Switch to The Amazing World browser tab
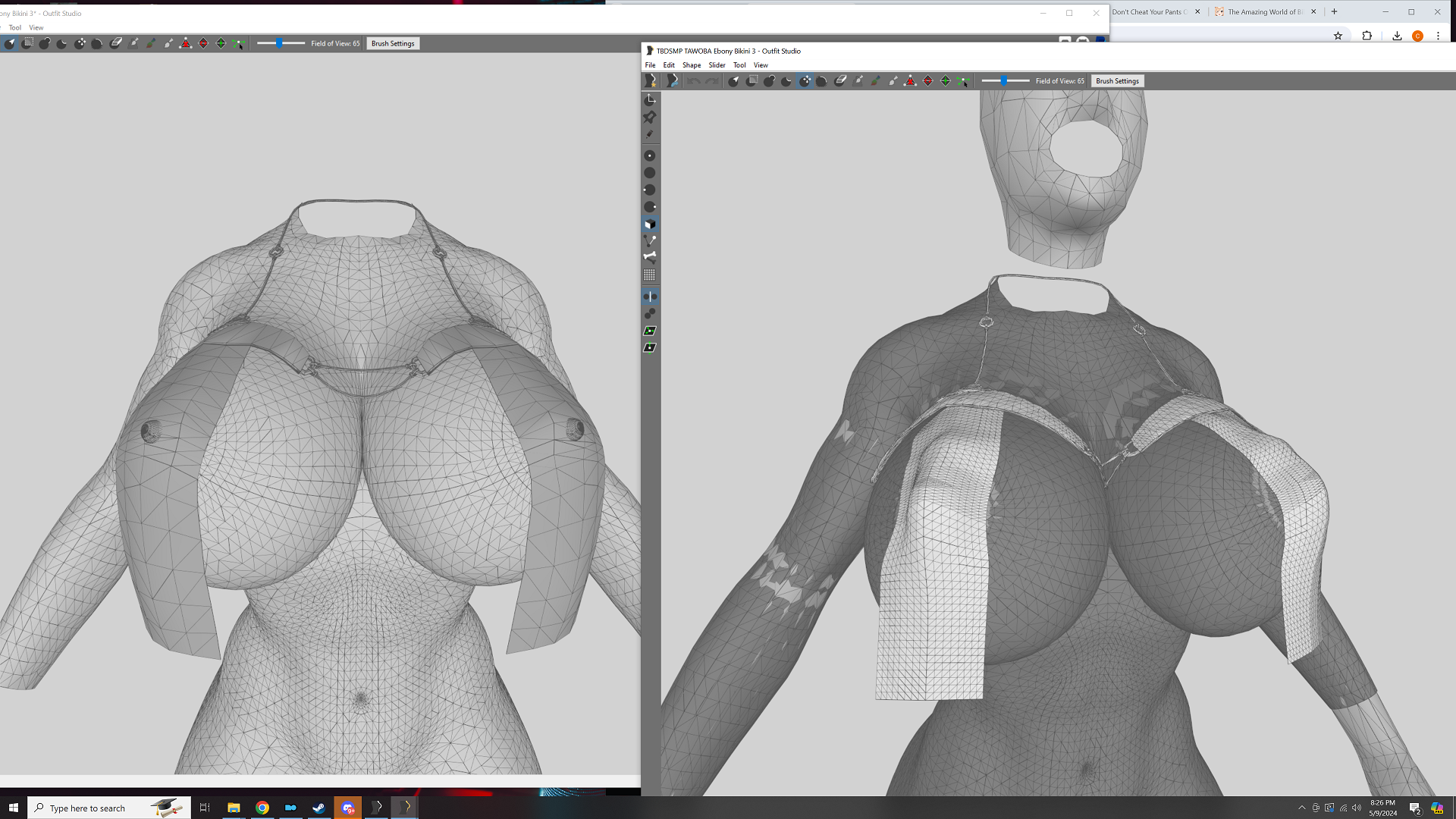Screen dimensions: 1456x819 pyautogui.click(x=1266, y=11)
